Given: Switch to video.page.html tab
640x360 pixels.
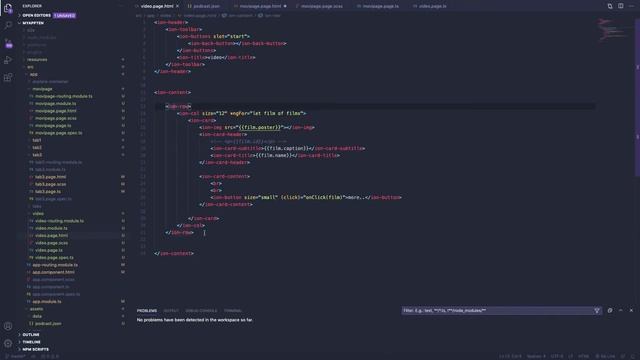Looking at the screenshot, I should click(x=157, y=6).
